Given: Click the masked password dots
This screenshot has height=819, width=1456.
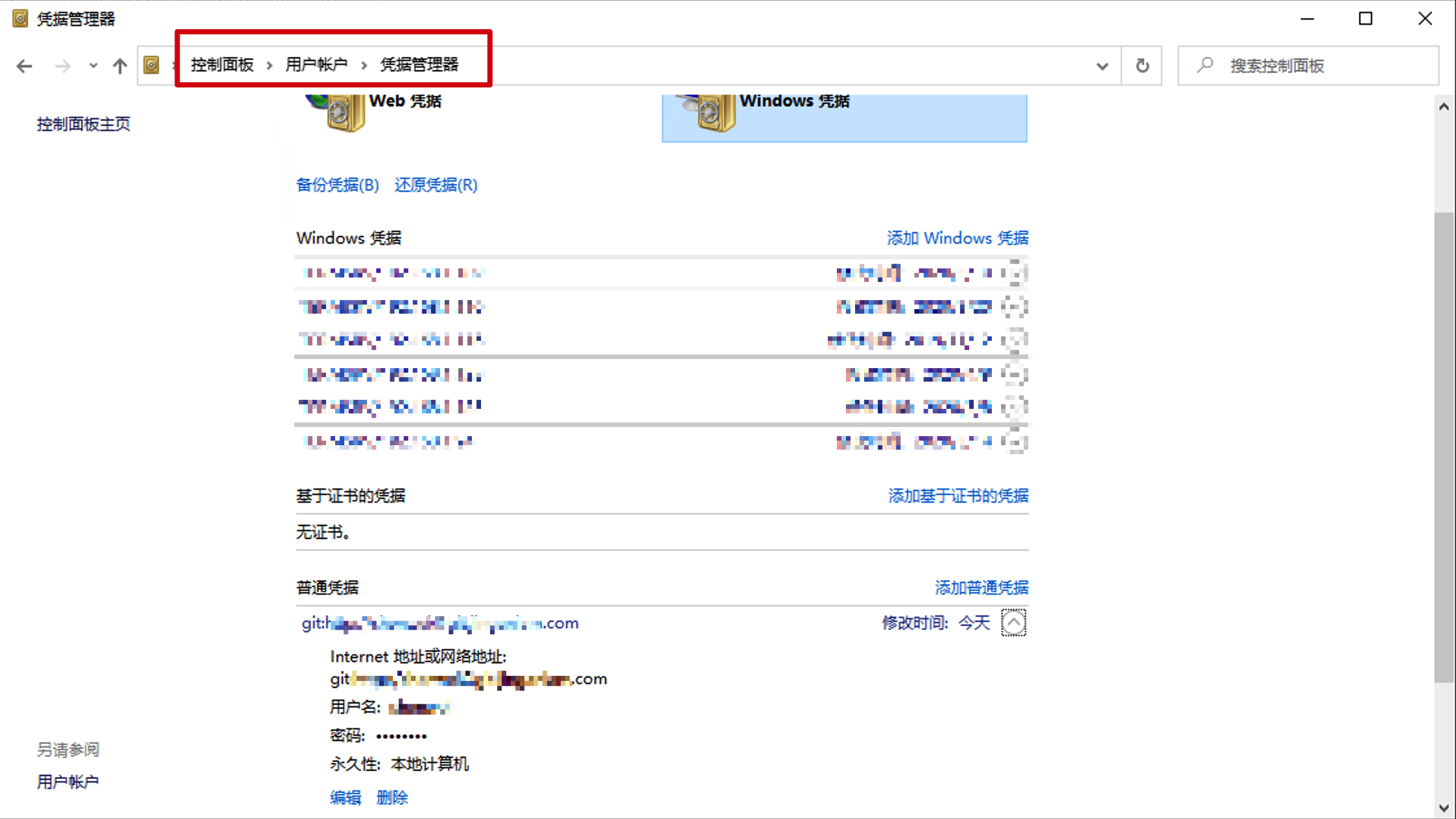Looking at the screenshot, I should tap(401, 736).
